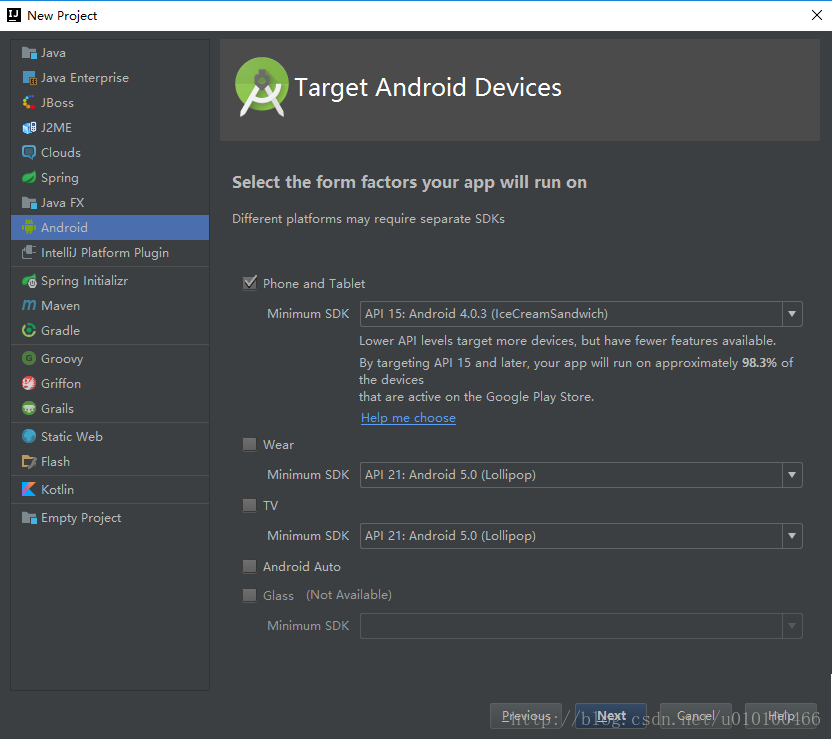Click the JBoss icon in sidebar
Image resolution: width=832 pixels, height=739 pixels.
pyautogui.click(x=29, y=103)
